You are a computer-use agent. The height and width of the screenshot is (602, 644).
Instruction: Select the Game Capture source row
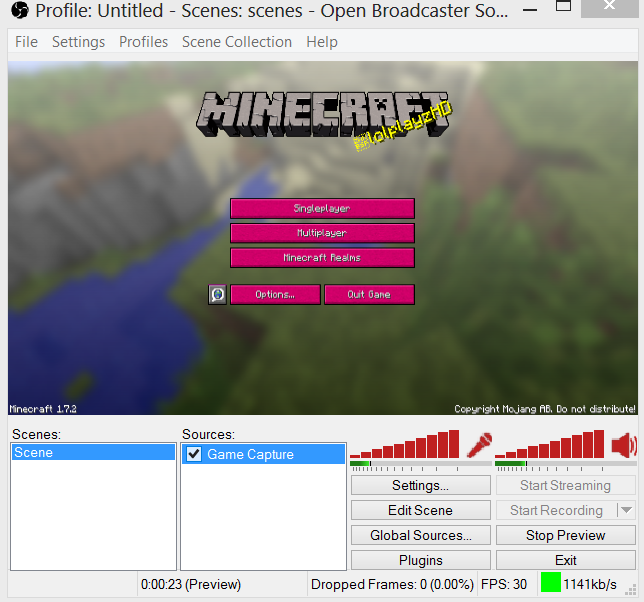[x=263, y=454]
